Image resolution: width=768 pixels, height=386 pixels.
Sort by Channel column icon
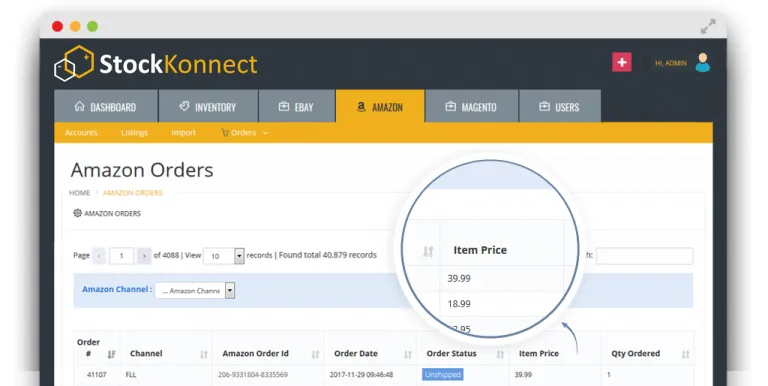(204, 354)
